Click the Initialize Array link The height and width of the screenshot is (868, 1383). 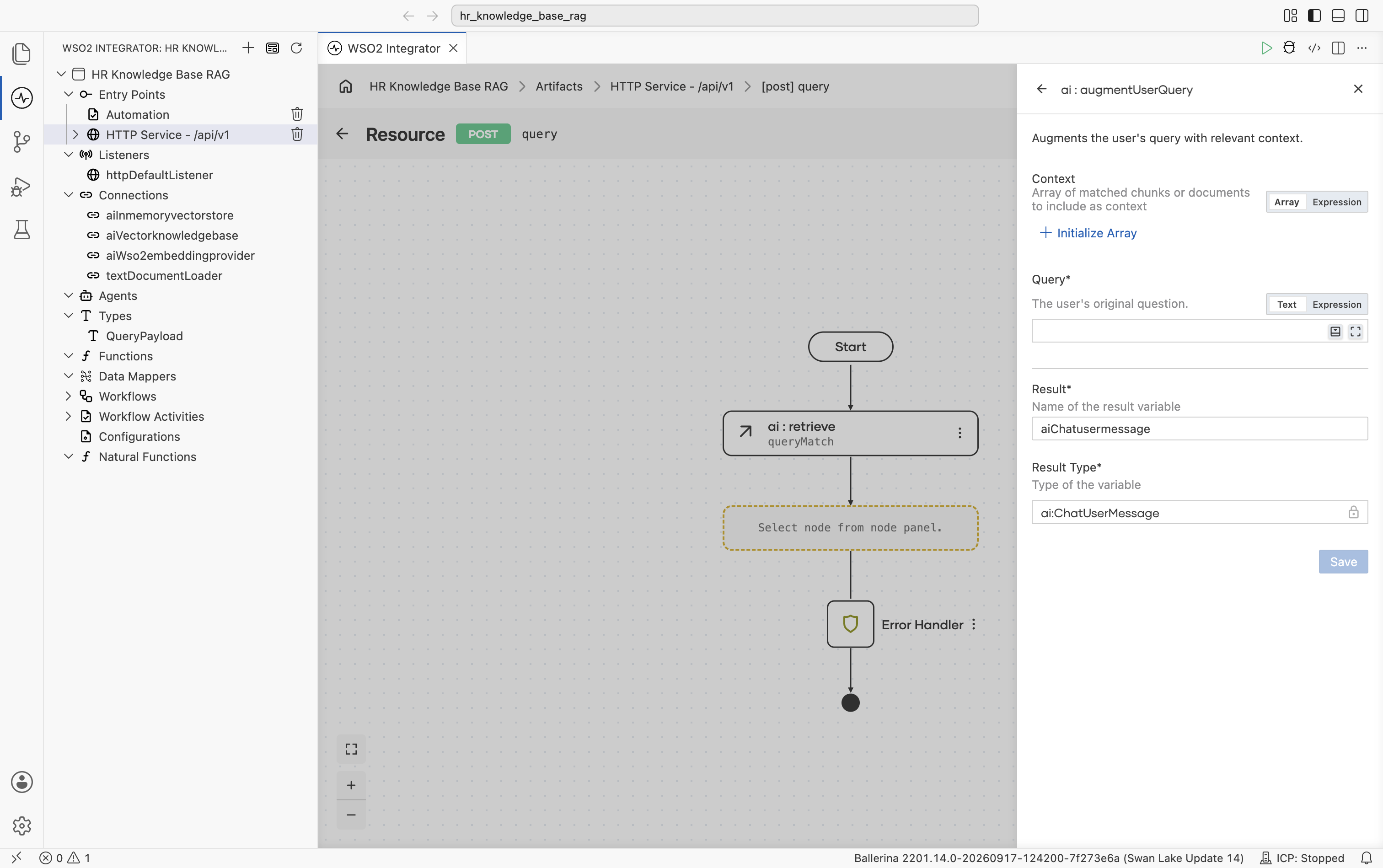[1088, 233]
